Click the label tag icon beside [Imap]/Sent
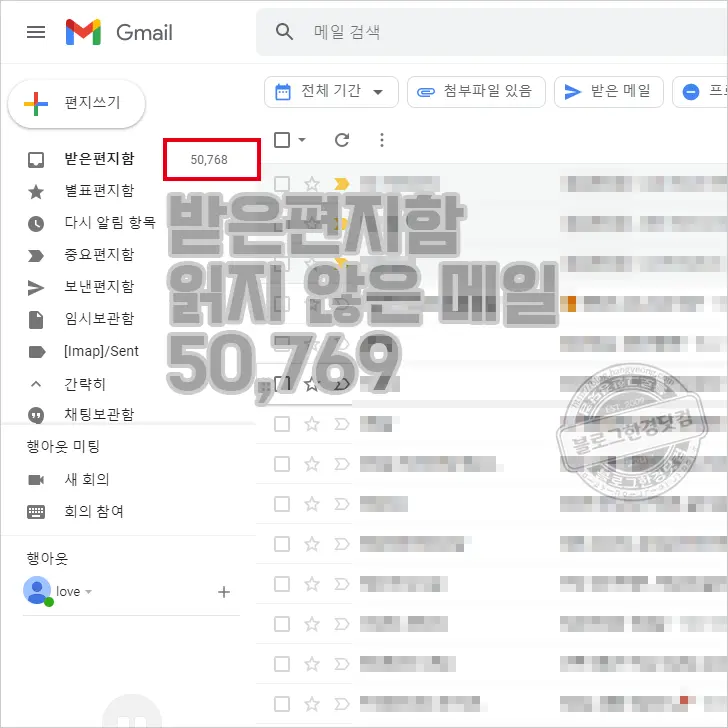The height and width of the screenshot is (728, 728). click(37, 352)
